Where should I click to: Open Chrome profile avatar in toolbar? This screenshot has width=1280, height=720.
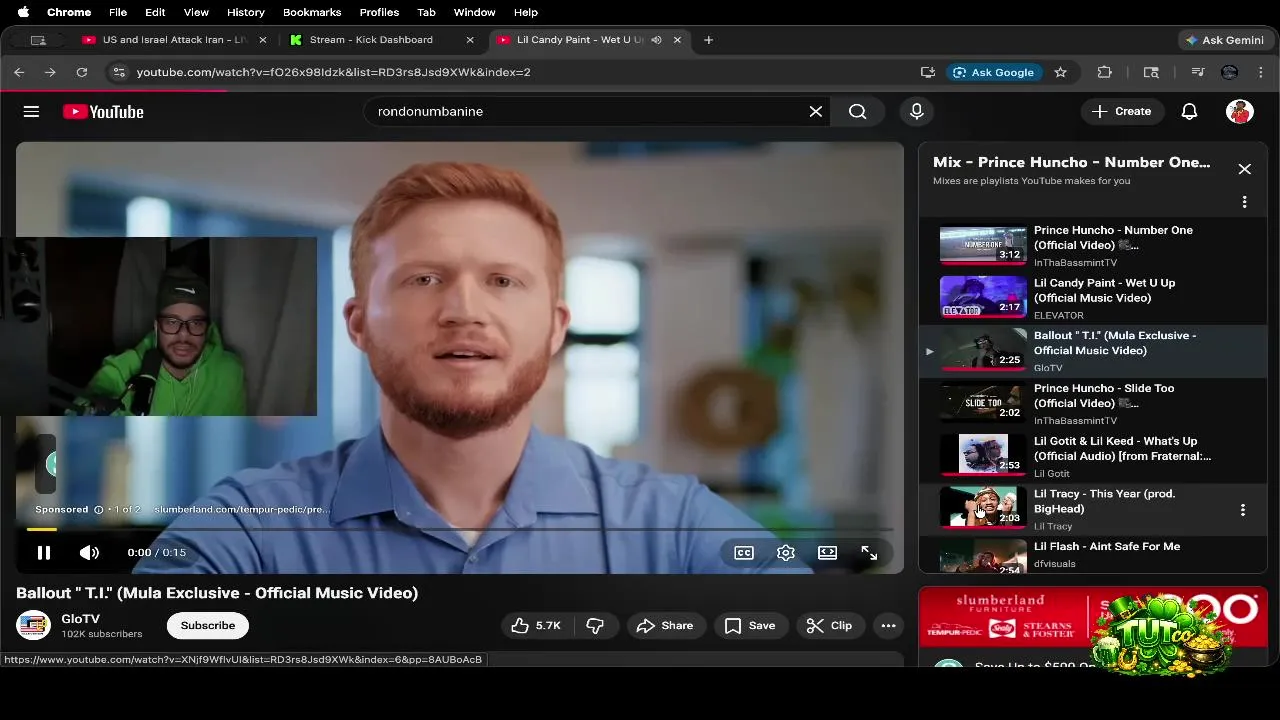(x=1230, y=72)
